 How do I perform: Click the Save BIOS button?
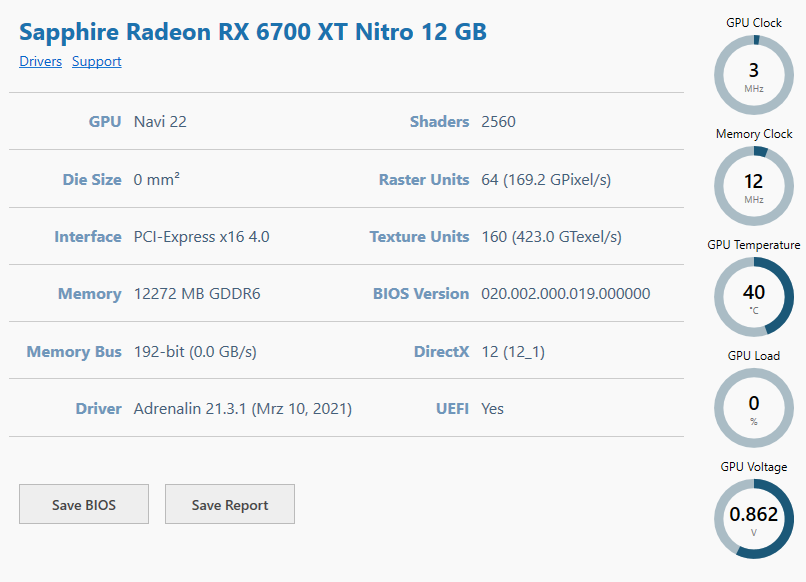[x=84, y=504]
